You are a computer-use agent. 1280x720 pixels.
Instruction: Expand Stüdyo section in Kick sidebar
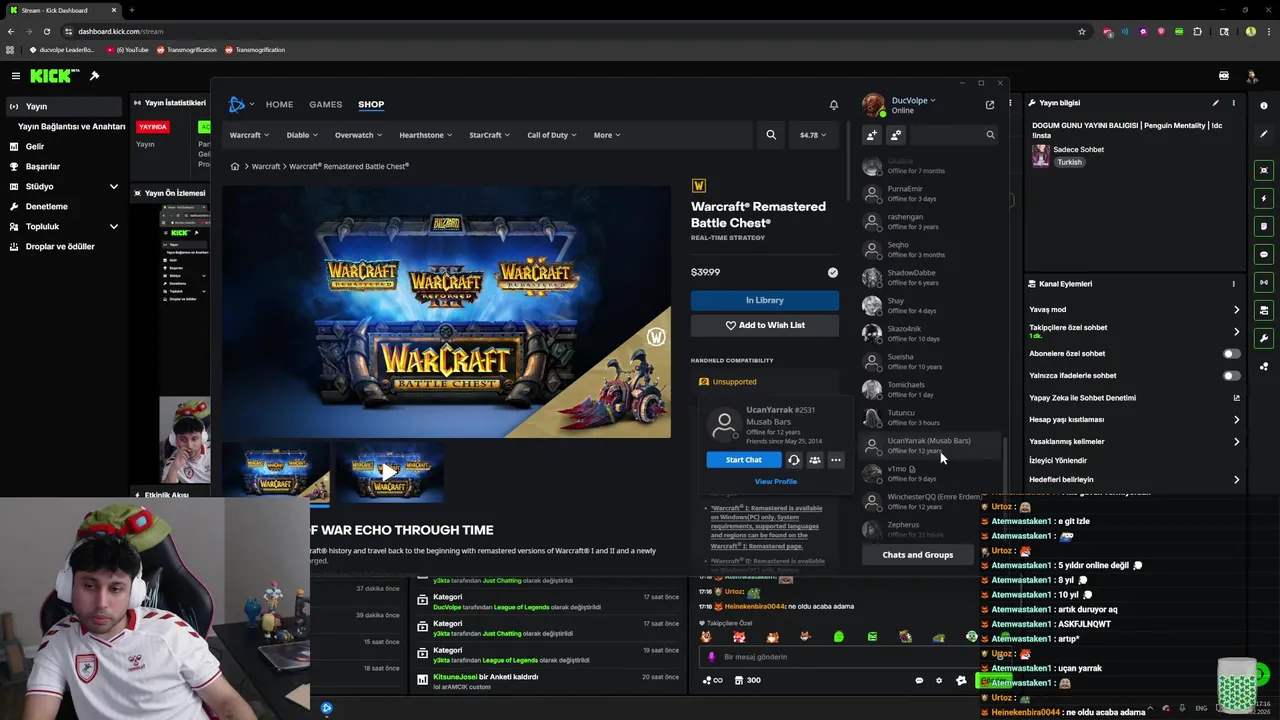click(x=113, y=187)
